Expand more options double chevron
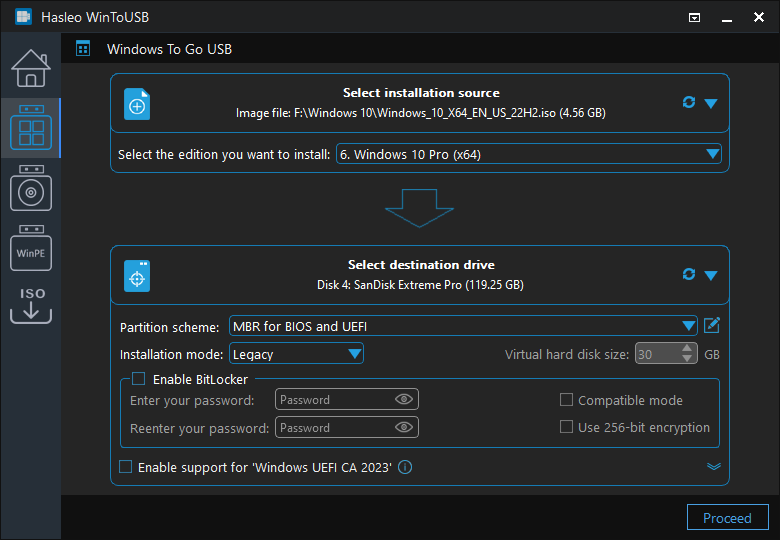 tap(714, 466)
